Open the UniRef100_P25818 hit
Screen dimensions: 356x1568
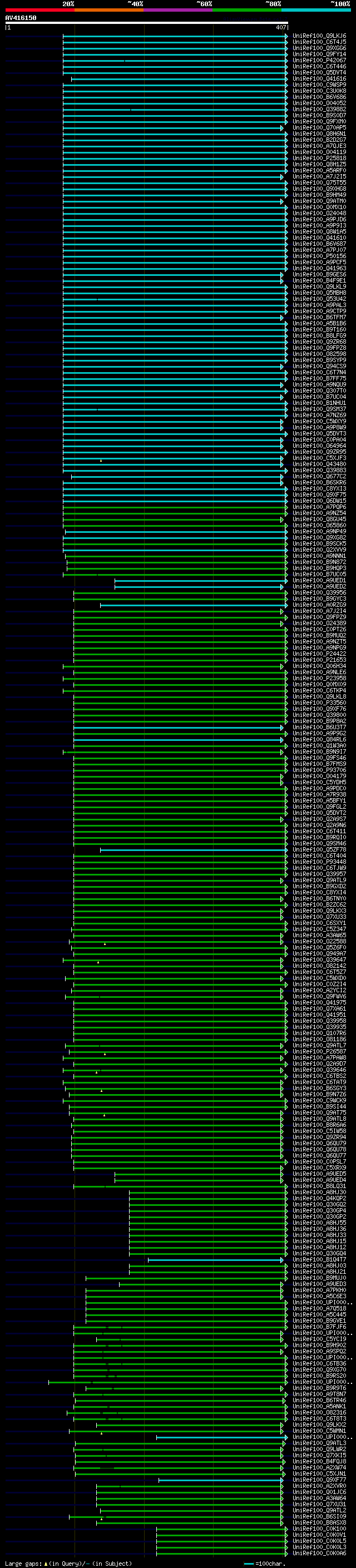click(319, 159)
